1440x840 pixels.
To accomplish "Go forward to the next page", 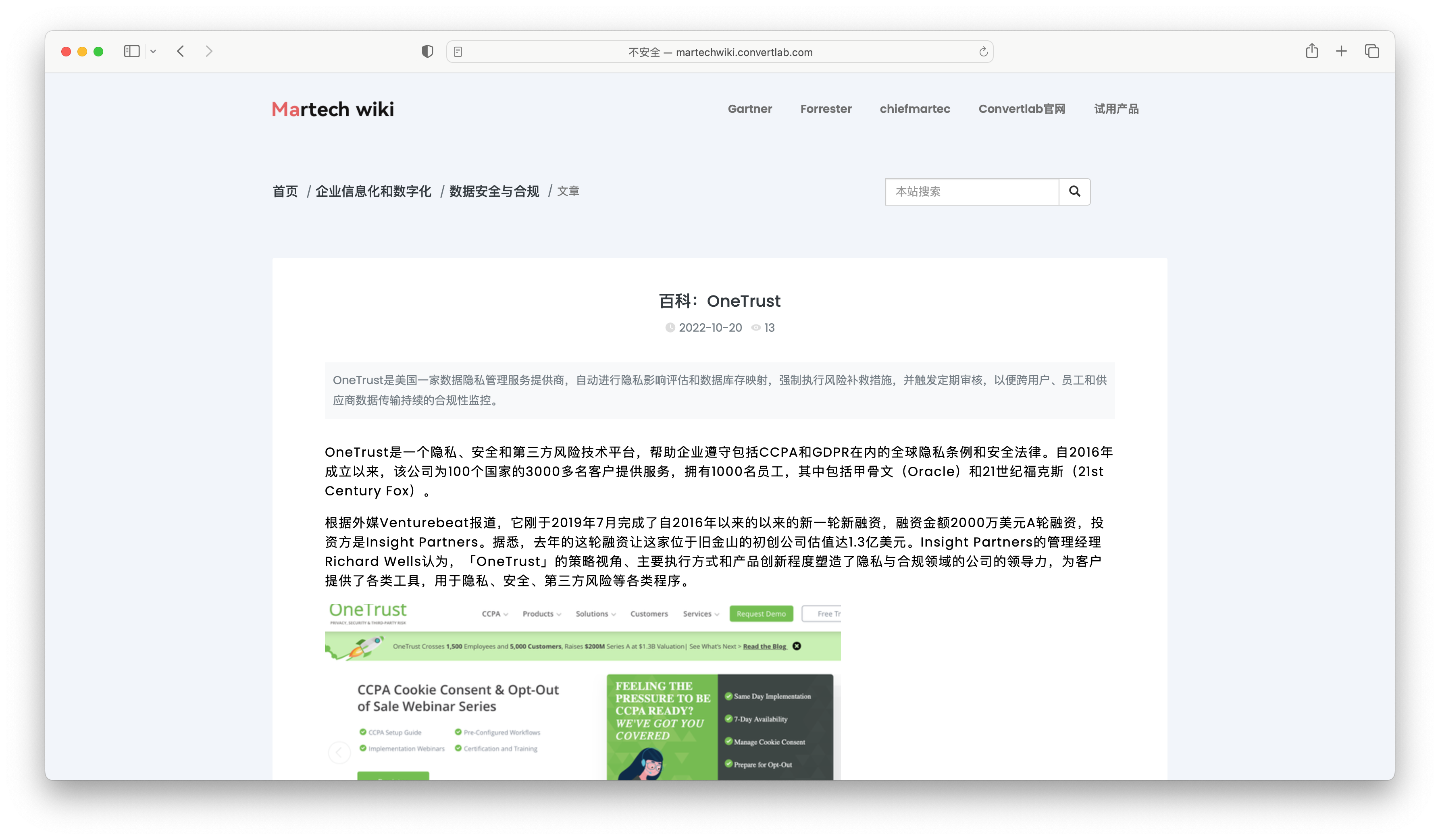I will coord(209,52).
